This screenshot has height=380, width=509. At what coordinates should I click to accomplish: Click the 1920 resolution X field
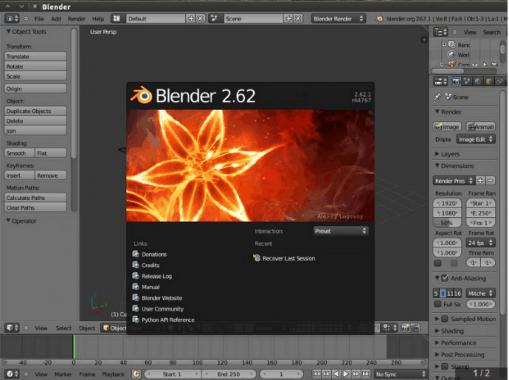click(447, 203)
